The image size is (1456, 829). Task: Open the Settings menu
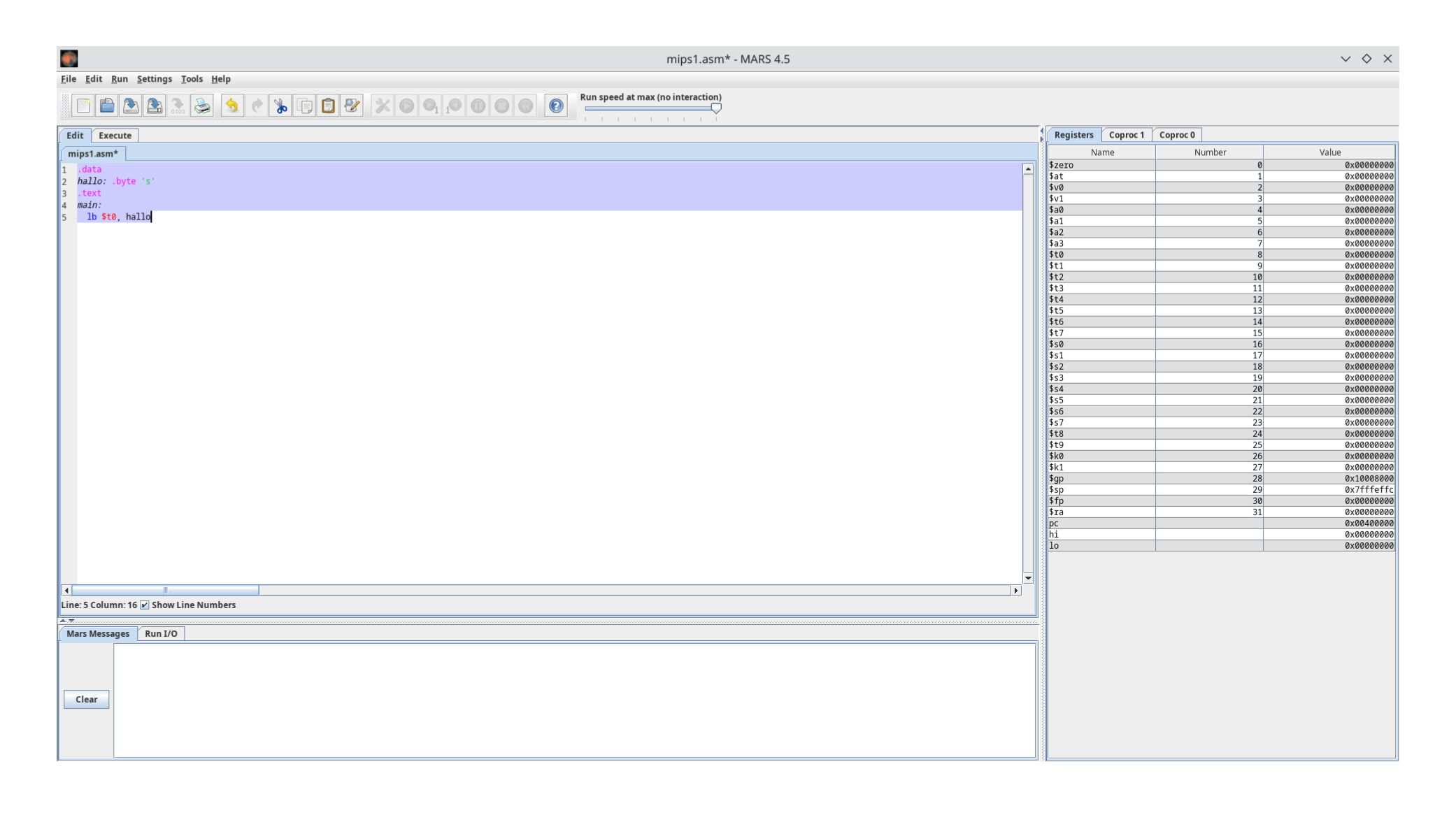coord(154,79)
